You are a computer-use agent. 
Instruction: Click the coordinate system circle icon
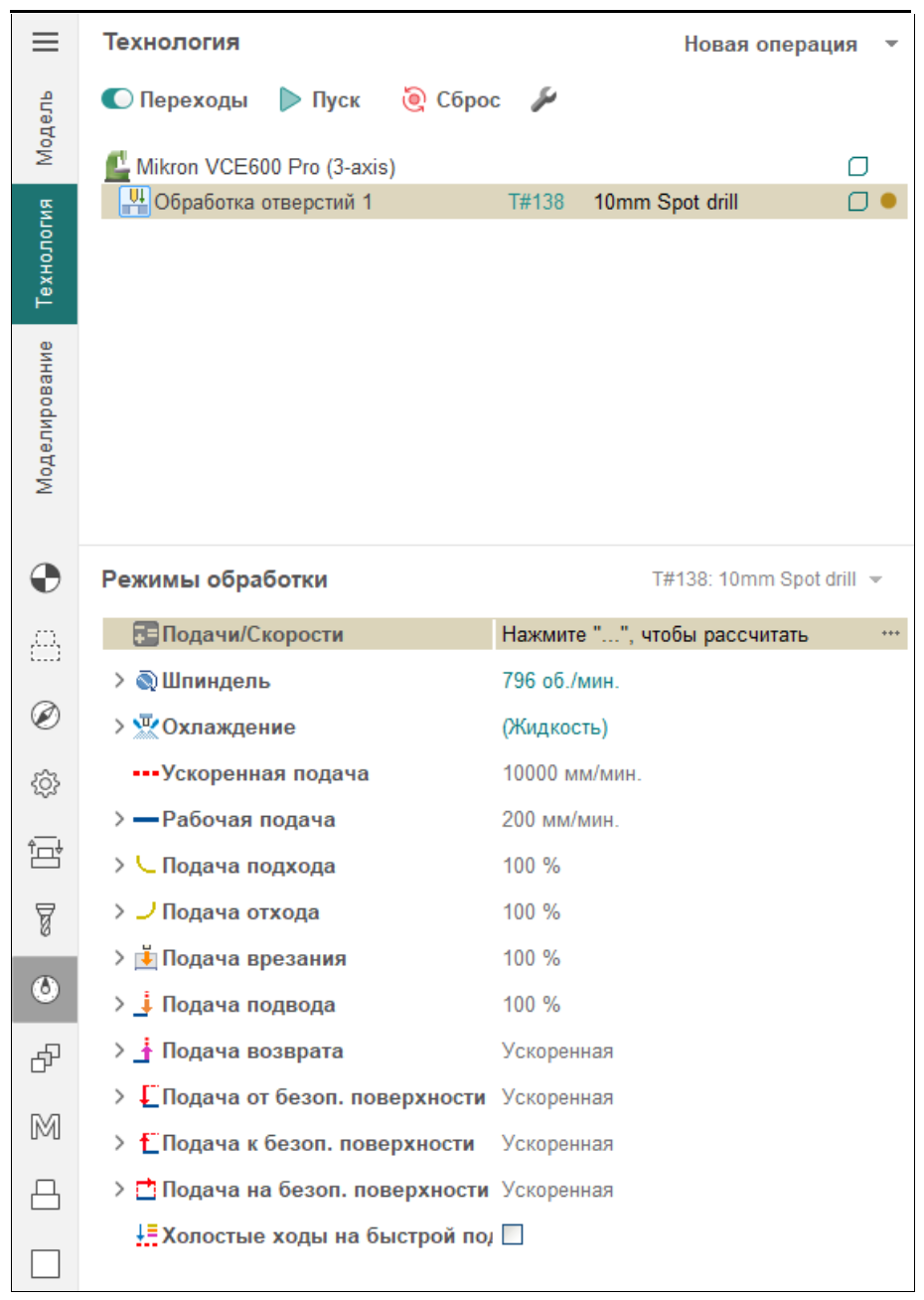45,577
